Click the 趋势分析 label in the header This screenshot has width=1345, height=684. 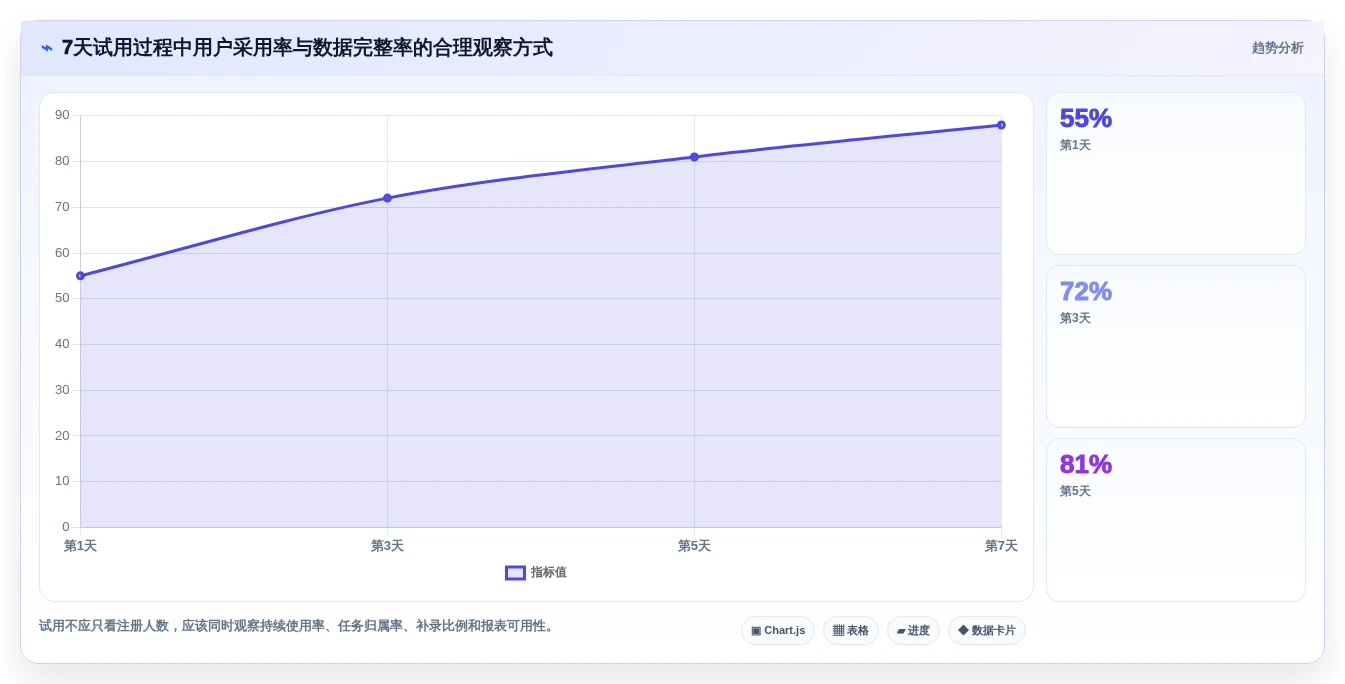coord(1277,48)
